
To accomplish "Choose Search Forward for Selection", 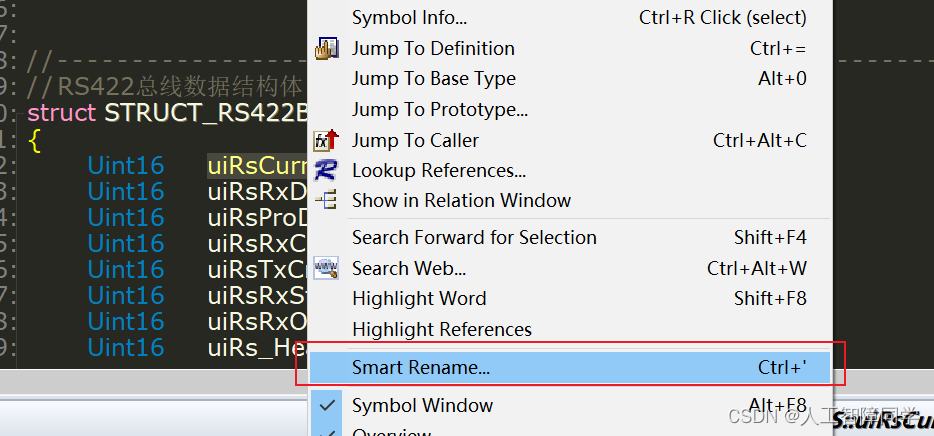I will point(569,238).
